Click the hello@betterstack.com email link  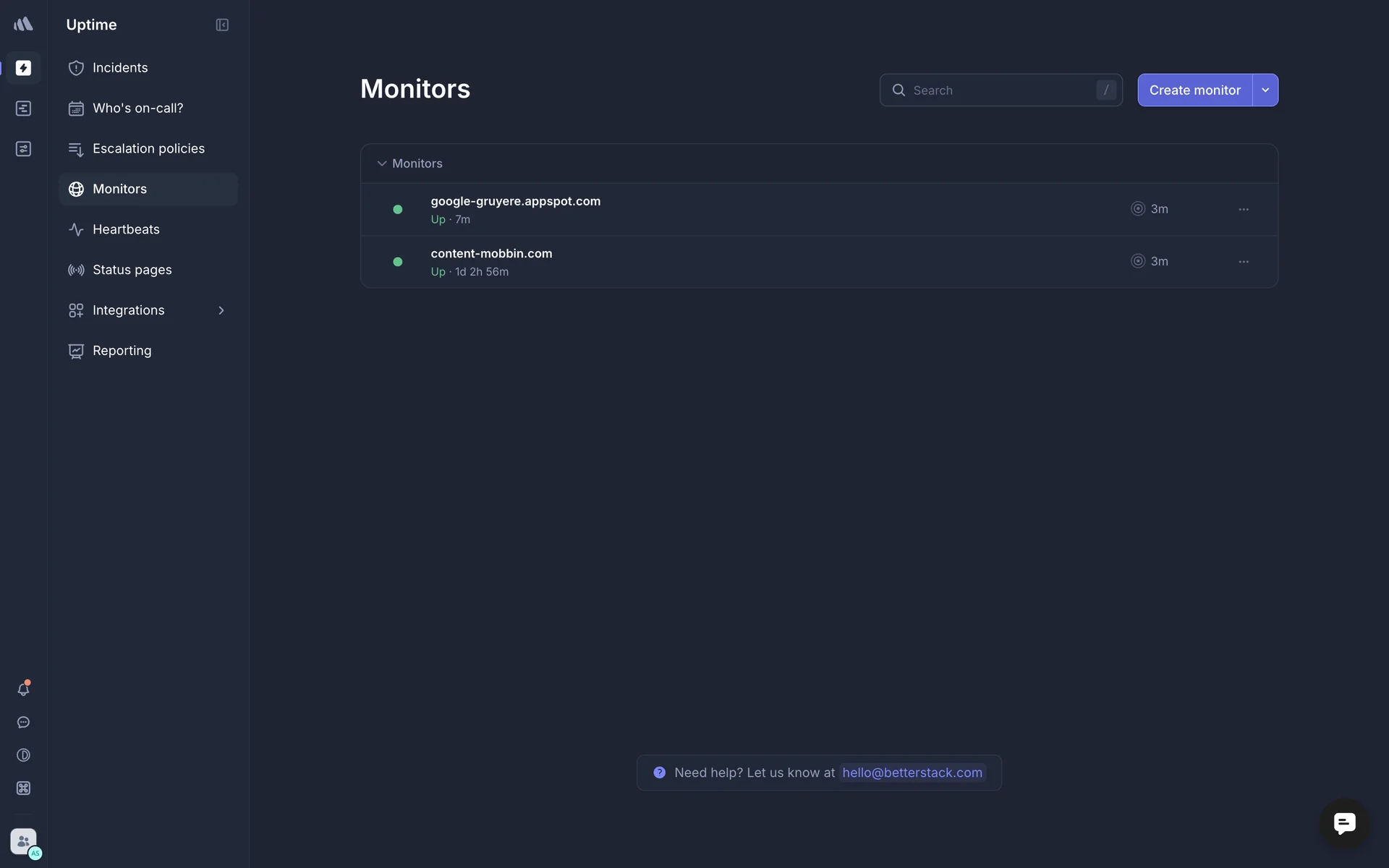912,773
